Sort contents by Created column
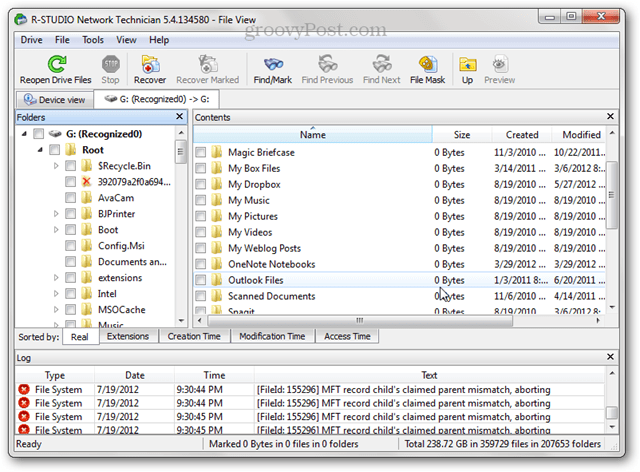 522,135
